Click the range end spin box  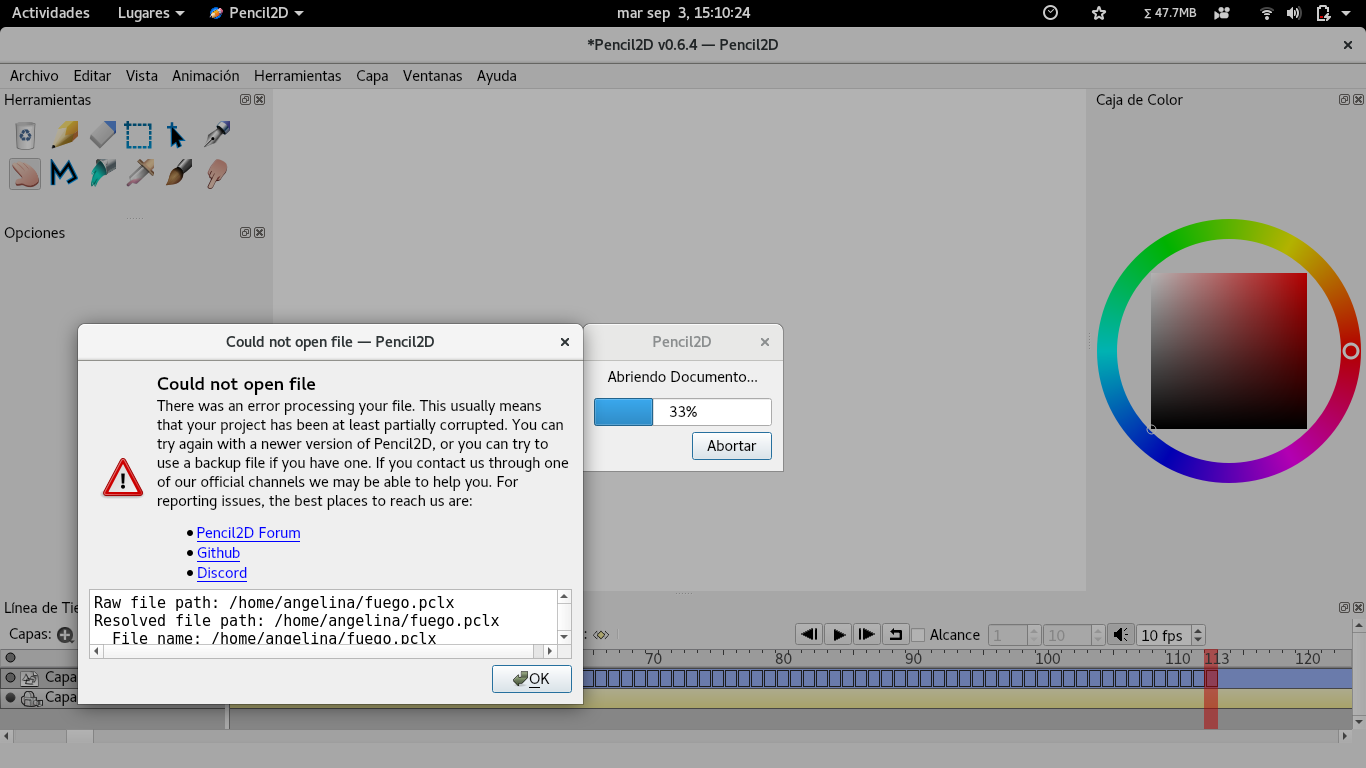tap(1074, 635)
